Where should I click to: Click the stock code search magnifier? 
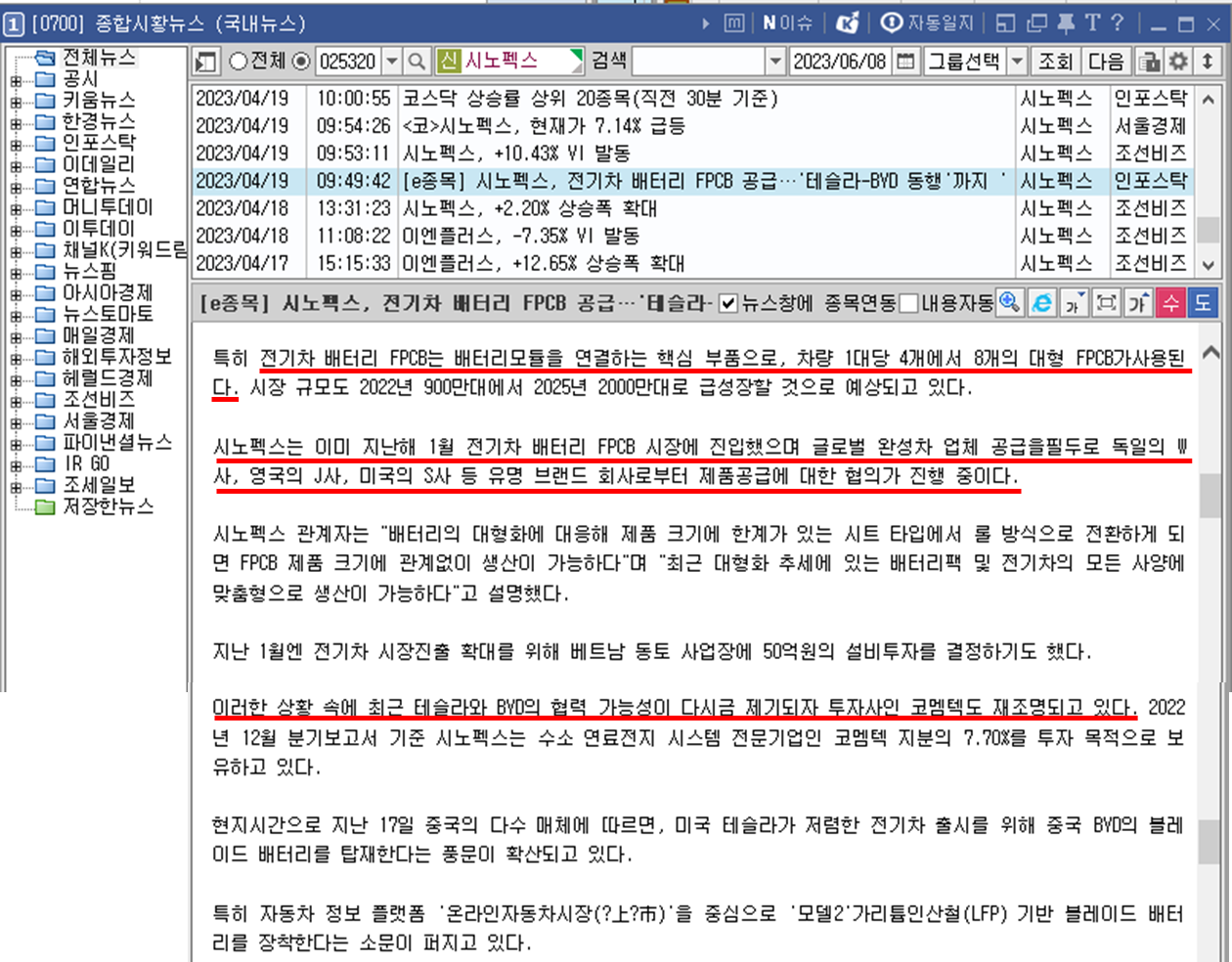click(417, 62)
